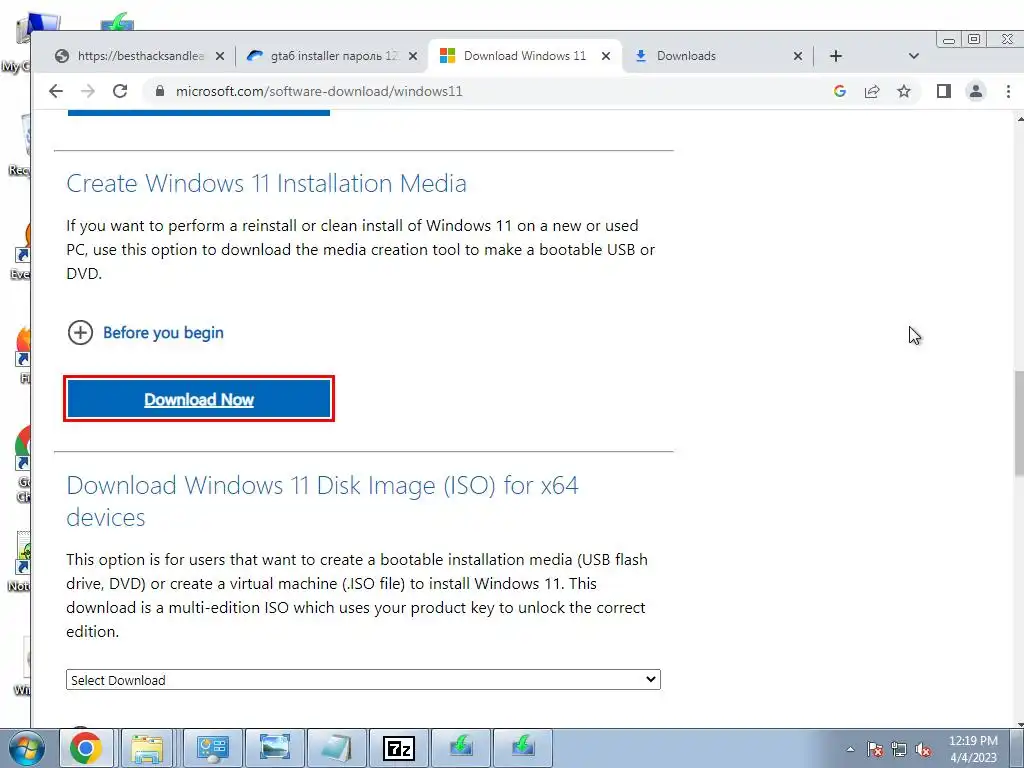The height and width of the screenshot is (768, 1024).
Task: Open the Windows Start menu
Action: click(26, 748)
